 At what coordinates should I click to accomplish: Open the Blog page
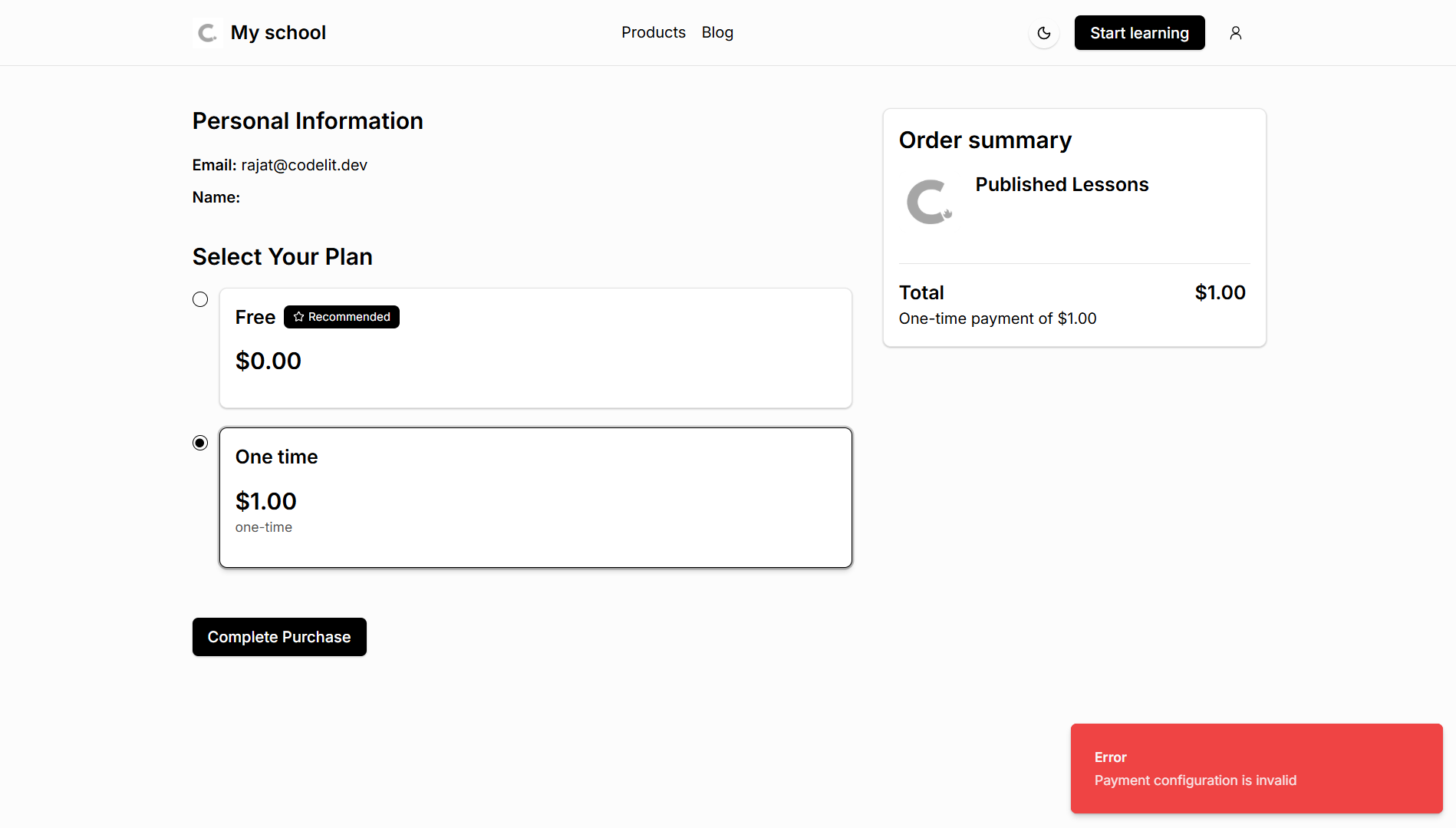coord(716,32)
